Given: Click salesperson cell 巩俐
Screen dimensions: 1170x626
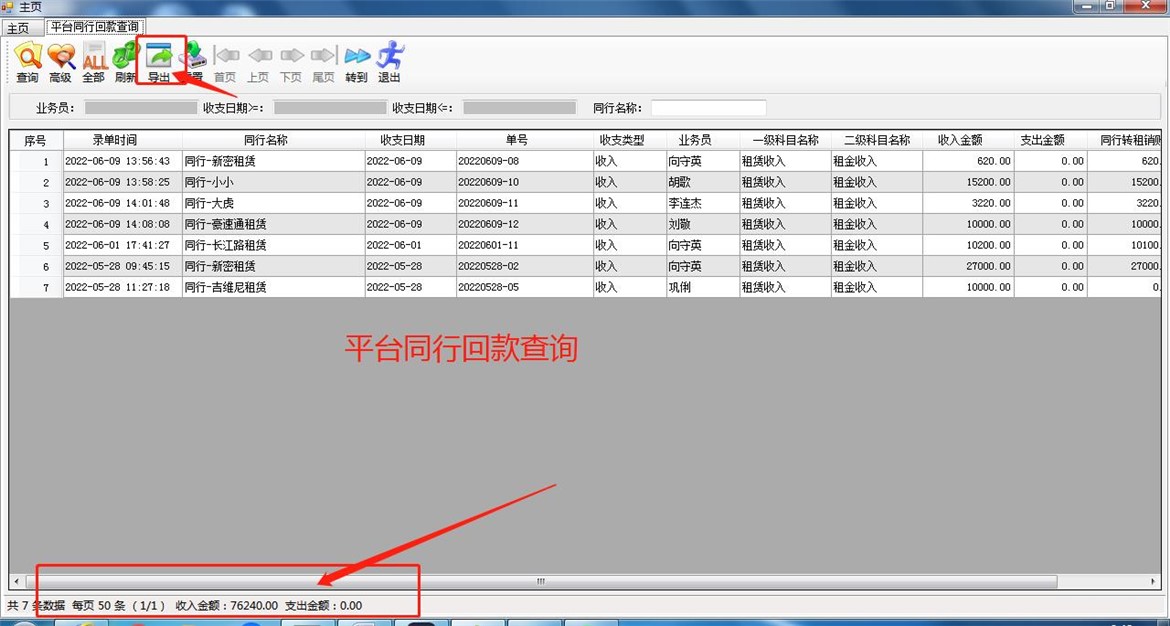Looking at the screenshot, I should point(703,287).
